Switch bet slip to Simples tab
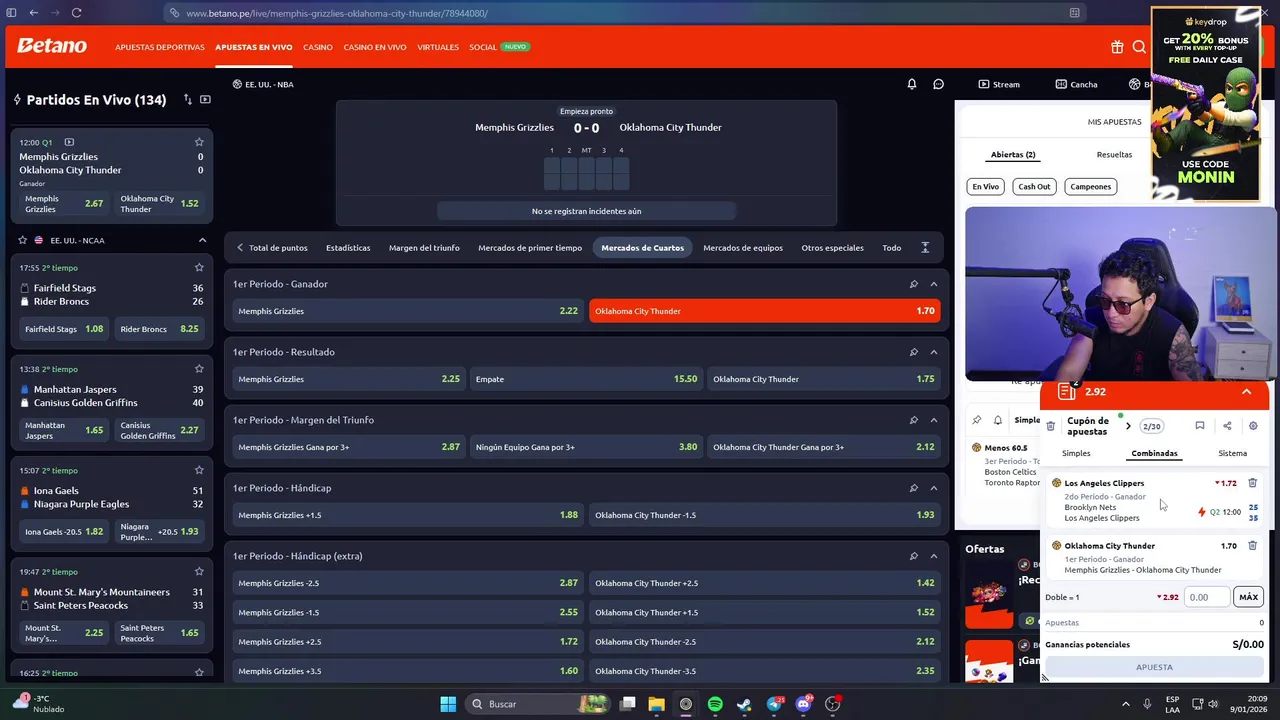This screenshot has height=720, width=1280. (x=1076, y=454)
